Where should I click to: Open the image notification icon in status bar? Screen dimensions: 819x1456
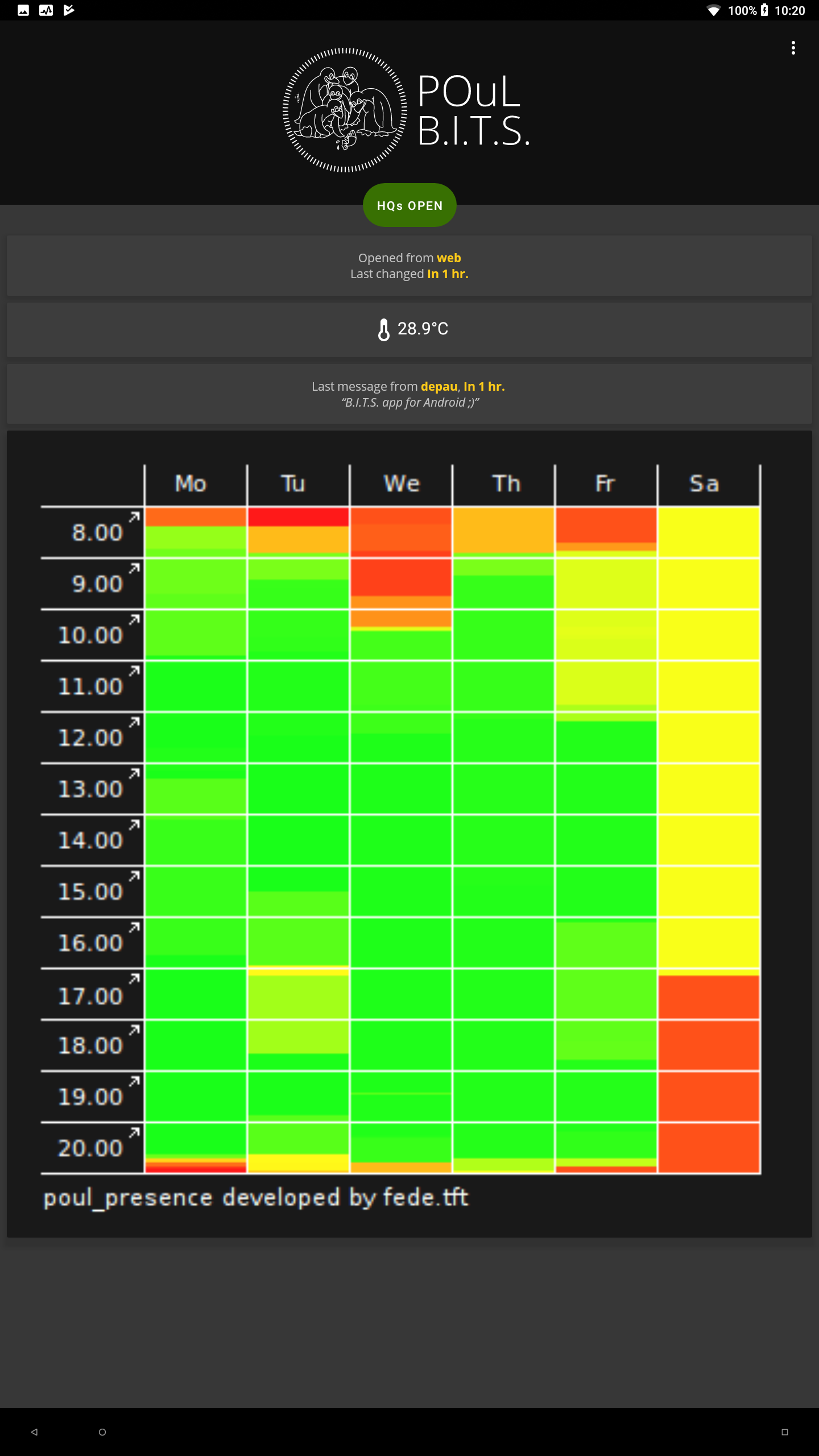23,10
